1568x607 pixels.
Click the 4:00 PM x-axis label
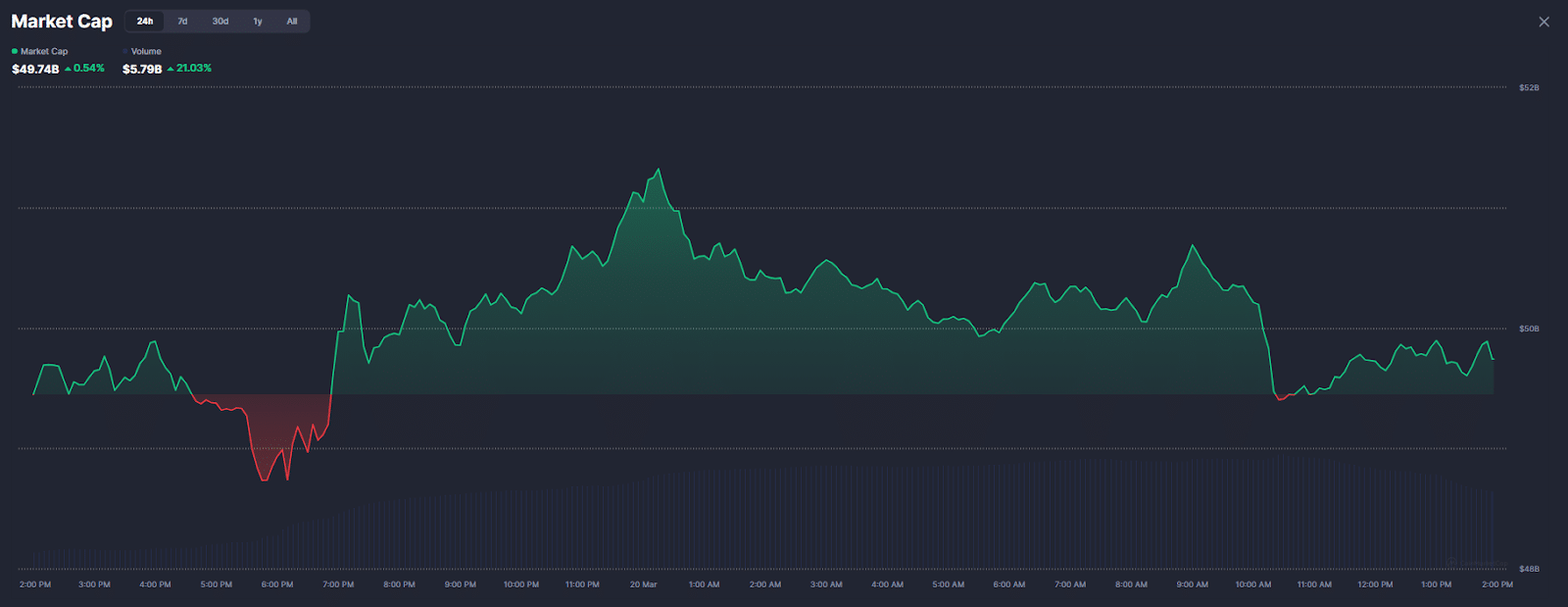155,584
